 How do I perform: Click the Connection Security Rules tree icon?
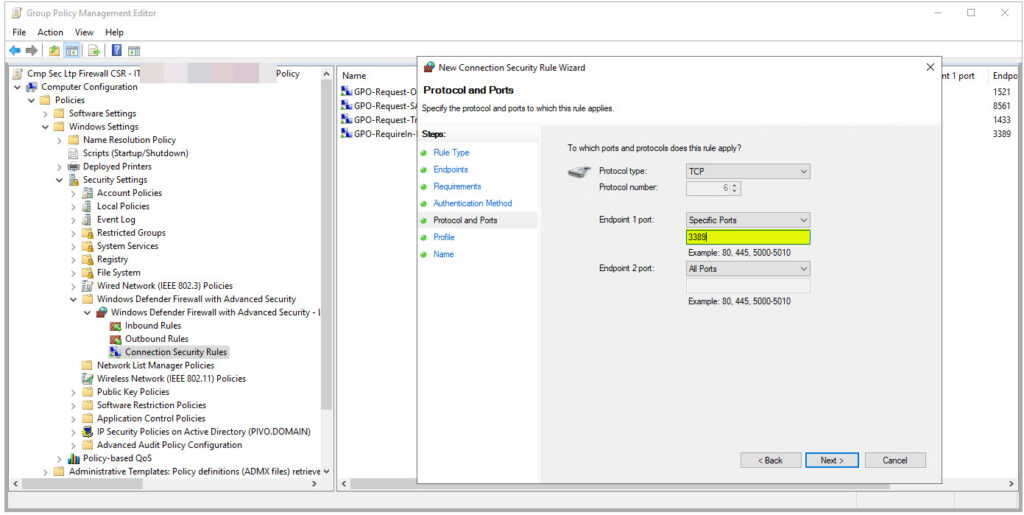pyautogui.click(x=116, y=352)
